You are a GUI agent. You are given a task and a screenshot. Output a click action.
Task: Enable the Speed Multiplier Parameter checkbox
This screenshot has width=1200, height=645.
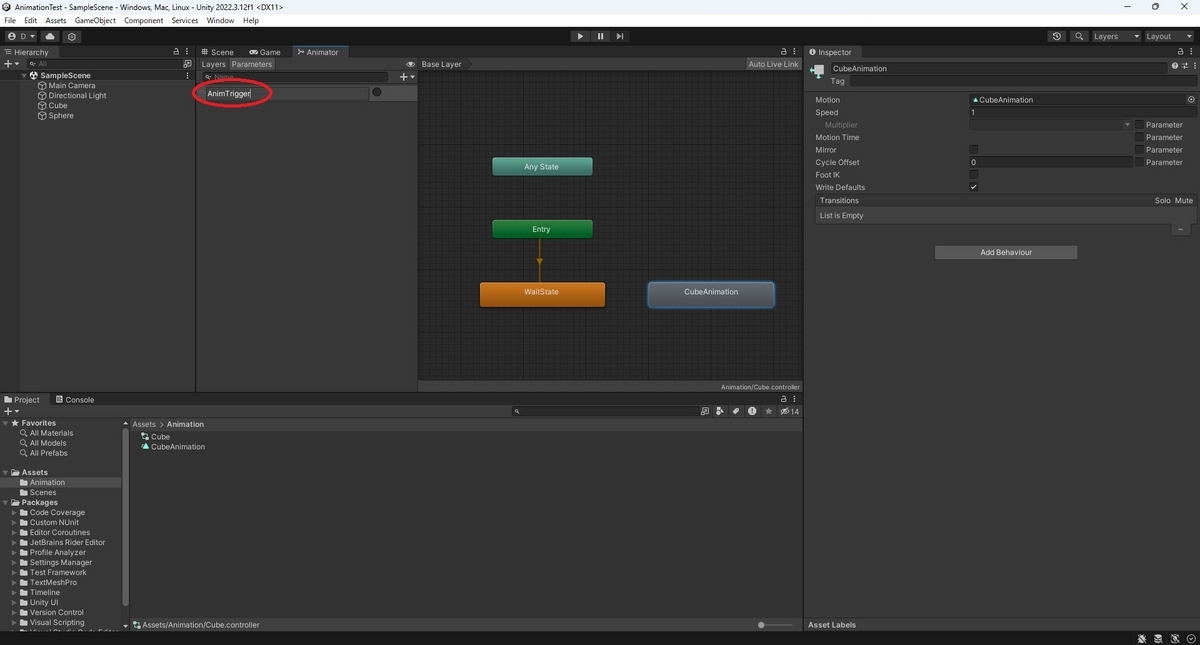(1139, 125)
